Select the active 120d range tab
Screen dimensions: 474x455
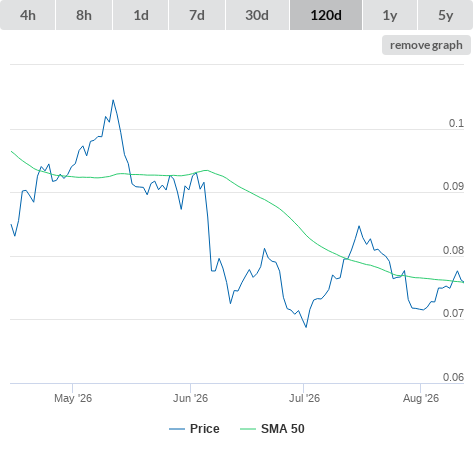pyautogui.click(x=326, y=15)
